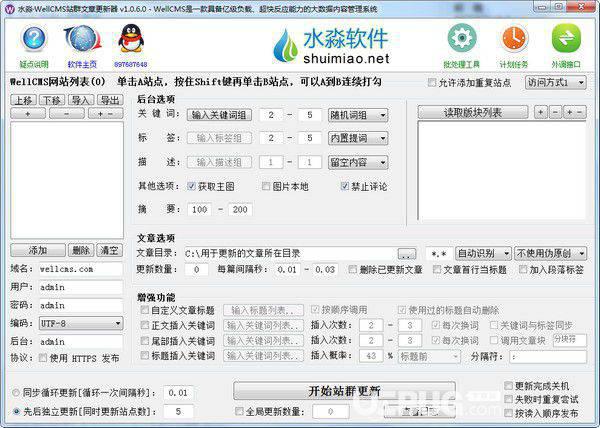Click the QQ penguin contact icon

click(130, 39)
